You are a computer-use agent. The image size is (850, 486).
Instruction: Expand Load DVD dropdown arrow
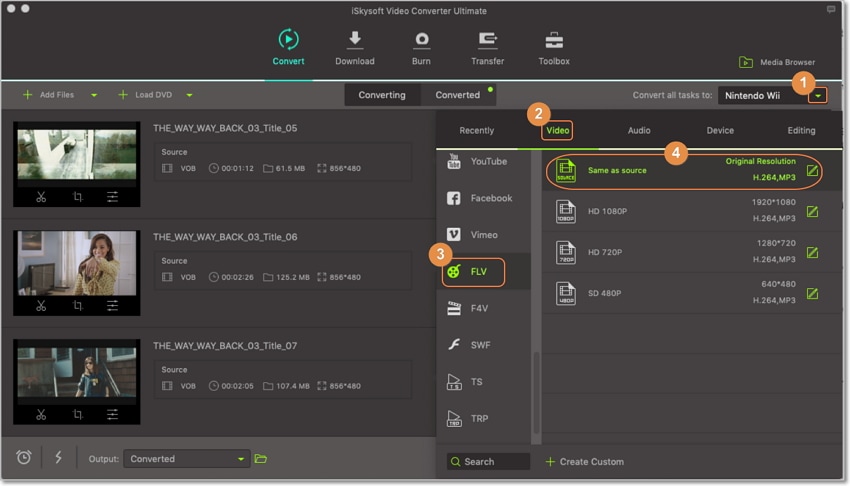coord(189,95)
